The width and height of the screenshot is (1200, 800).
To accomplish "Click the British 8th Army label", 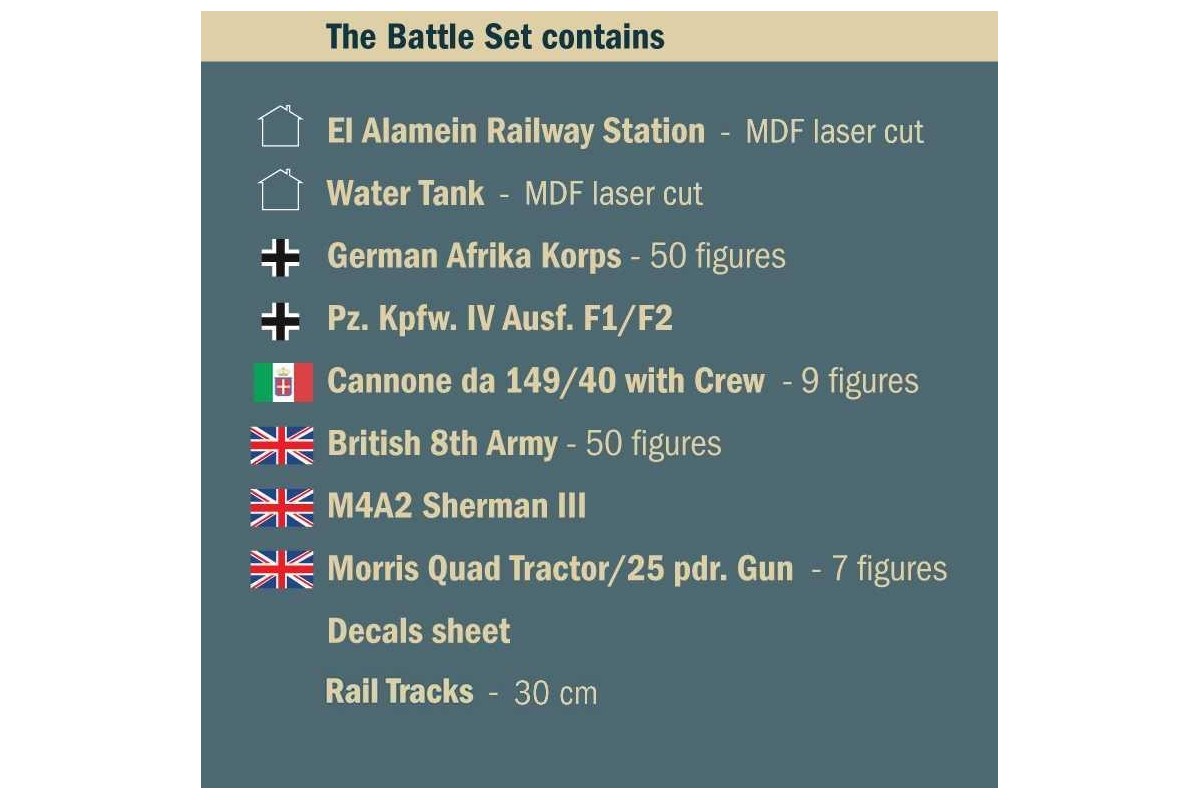I will pyautogui.click(x=442, y=444).
